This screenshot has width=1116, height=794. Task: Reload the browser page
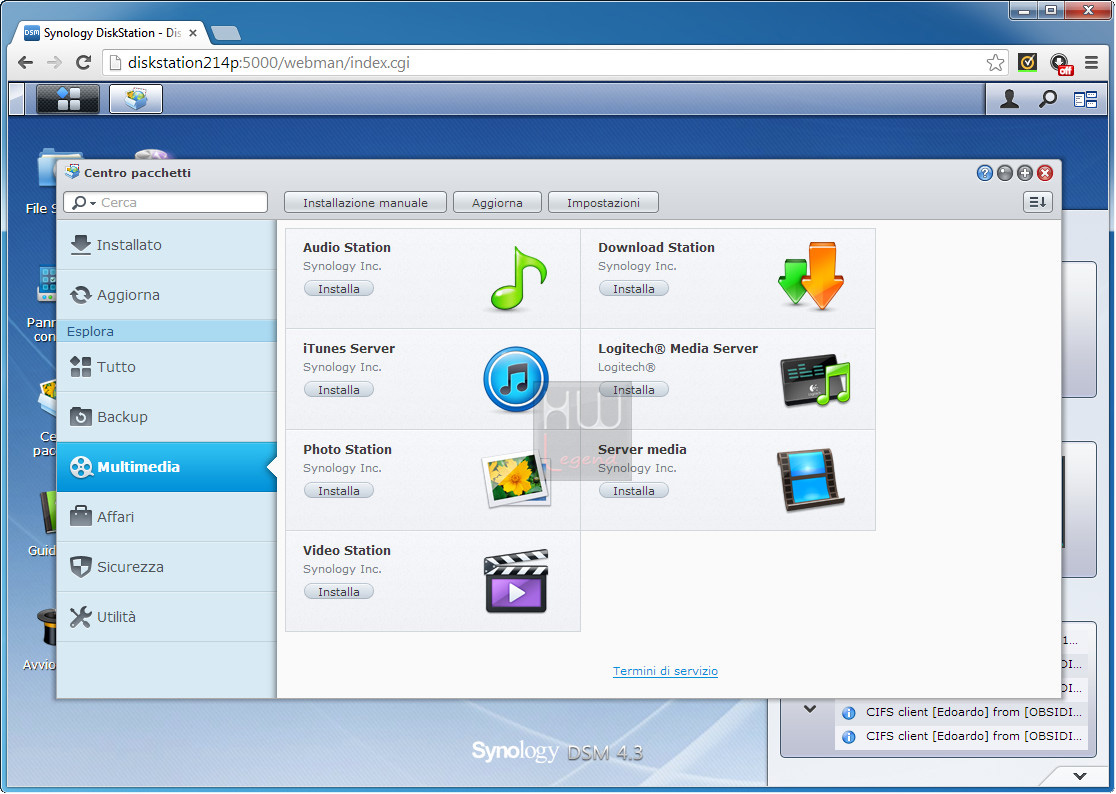click(x=83, y=63)
